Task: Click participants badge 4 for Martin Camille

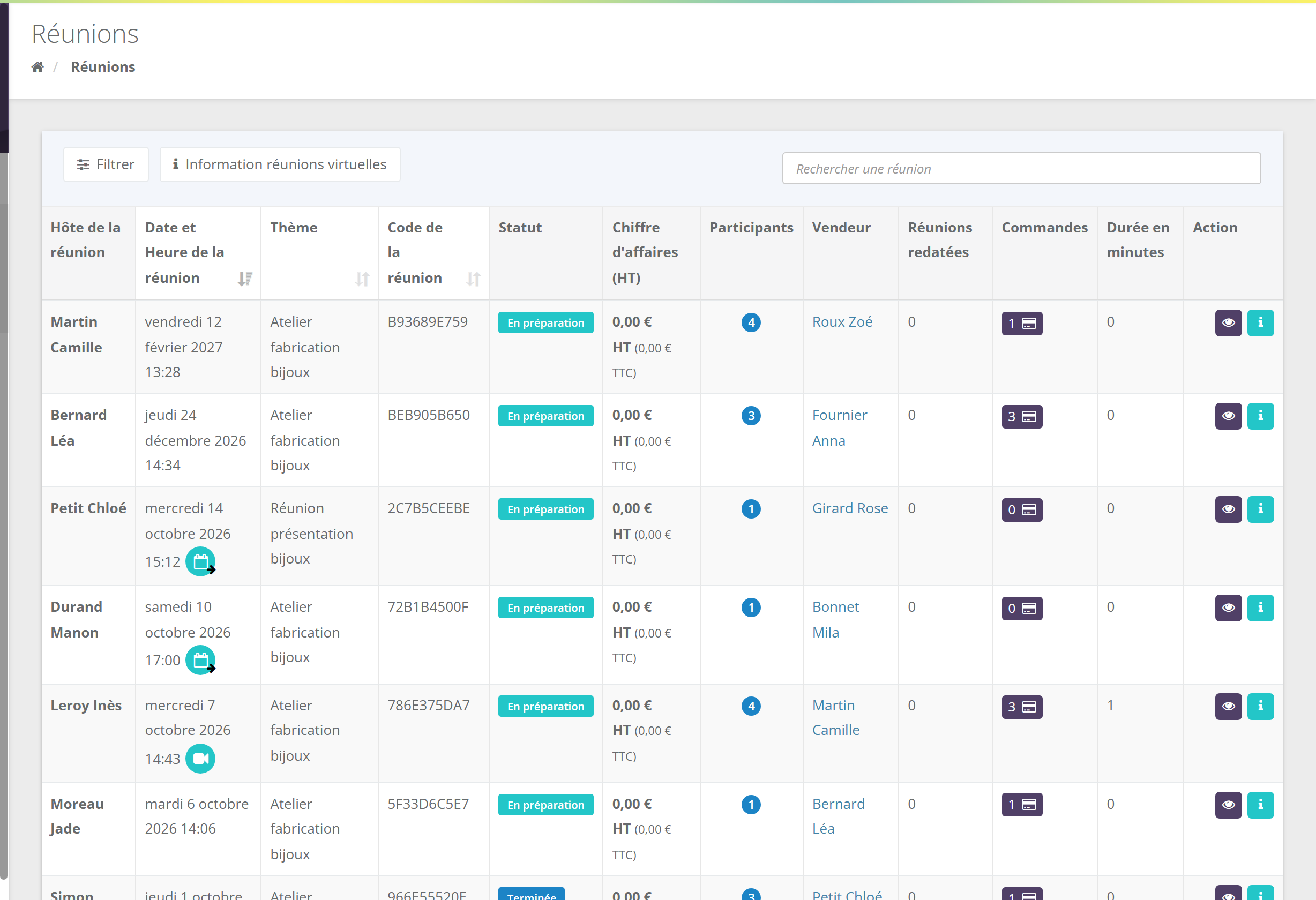Action: (x=751, y=322)
